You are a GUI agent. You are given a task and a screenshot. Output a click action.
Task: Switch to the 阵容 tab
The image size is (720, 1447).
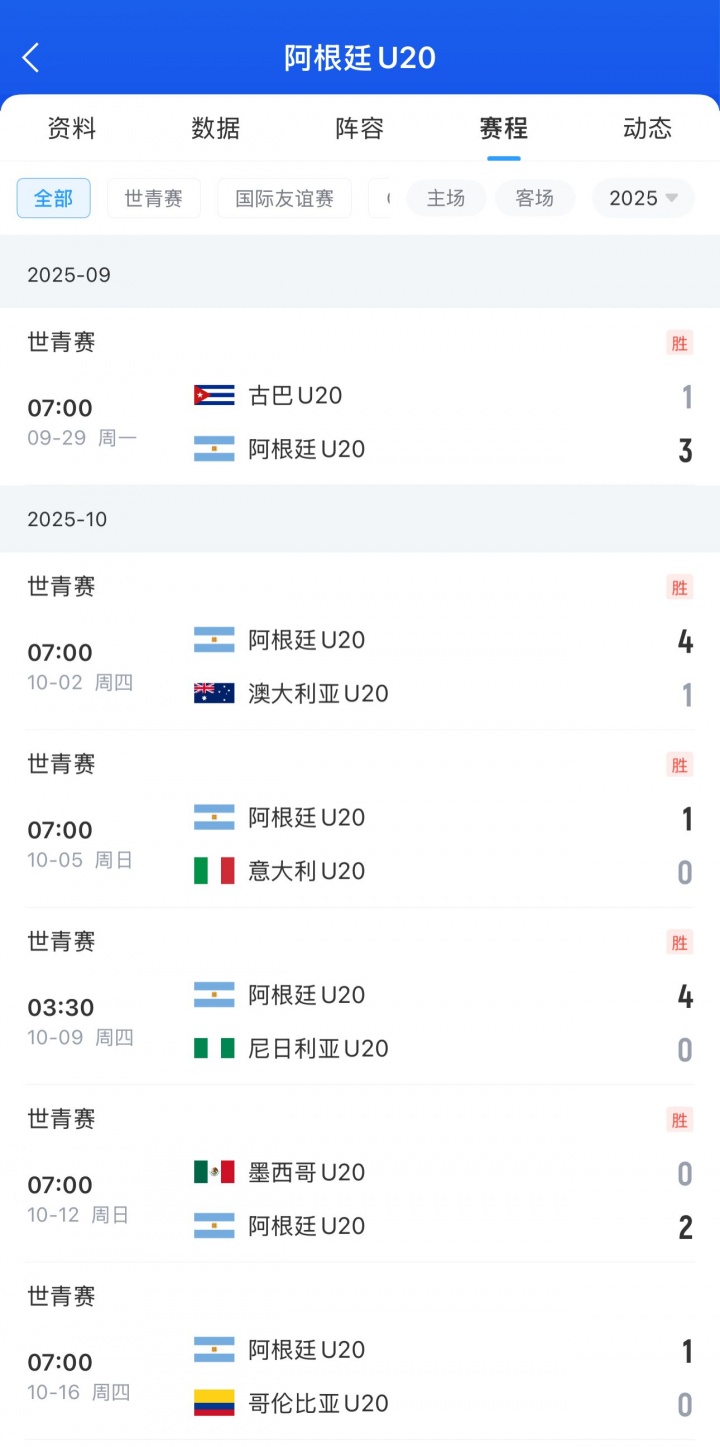click(359, 128)
